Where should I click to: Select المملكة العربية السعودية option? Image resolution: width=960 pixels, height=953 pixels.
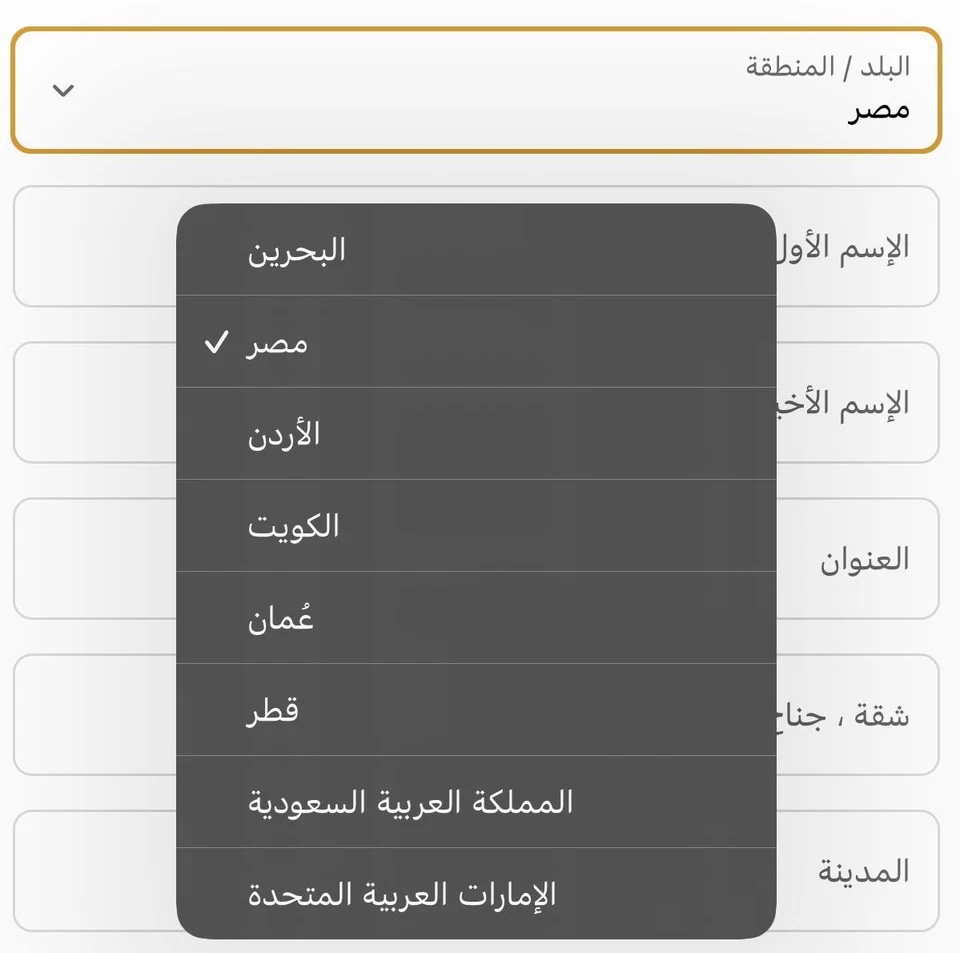coord(476,802)
